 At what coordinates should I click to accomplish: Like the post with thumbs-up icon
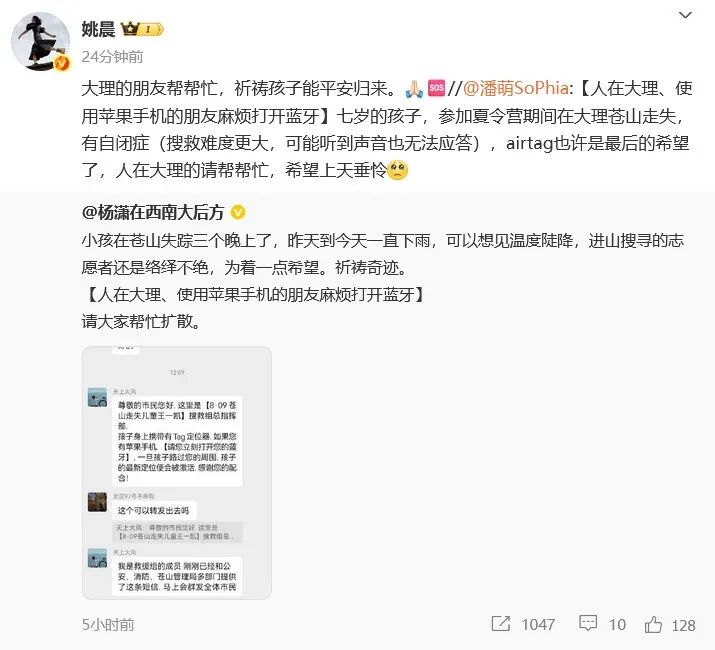pyautogui.click(x=653, y=624)
